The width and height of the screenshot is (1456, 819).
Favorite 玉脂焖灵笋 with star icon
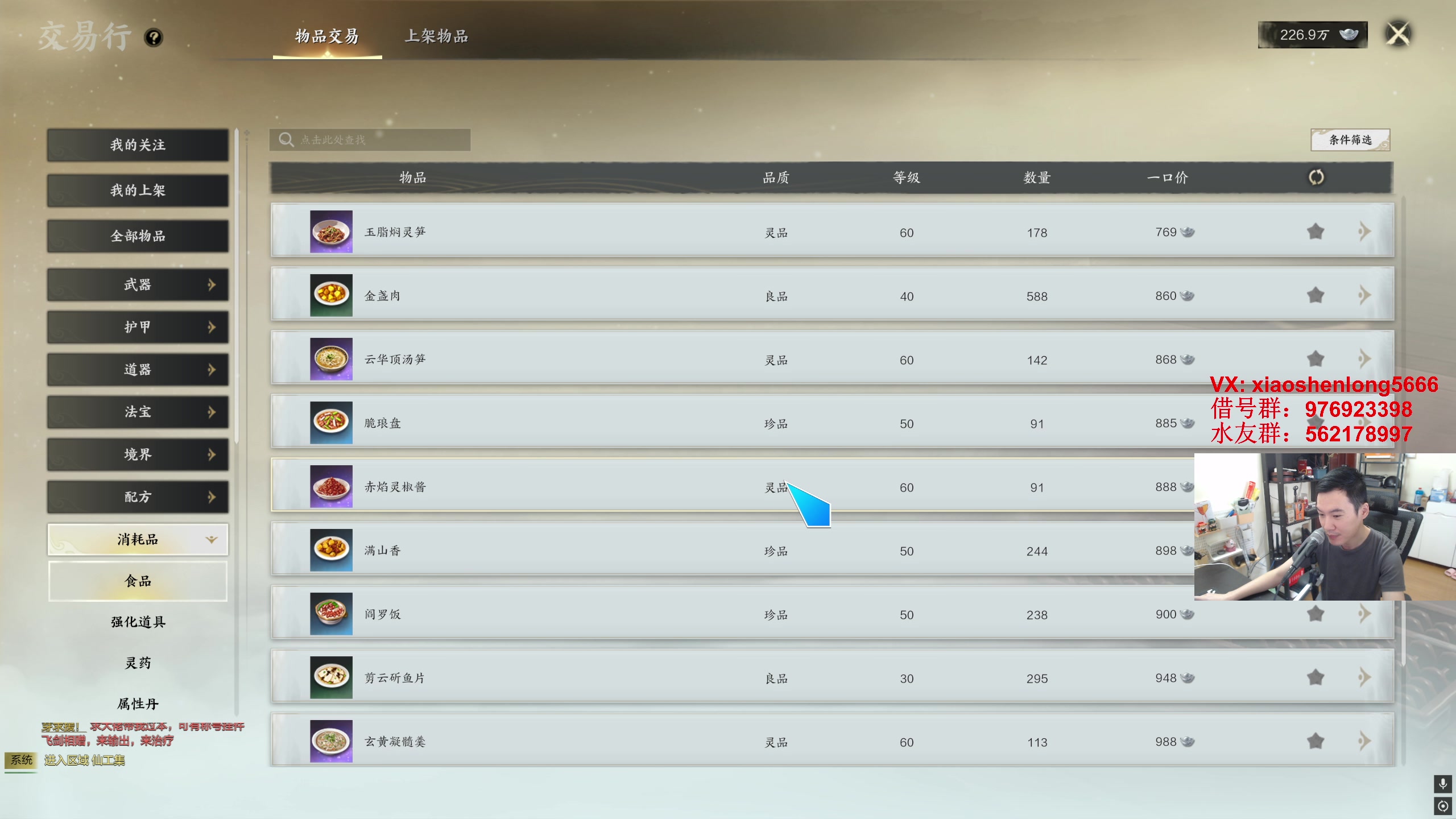1316,231
